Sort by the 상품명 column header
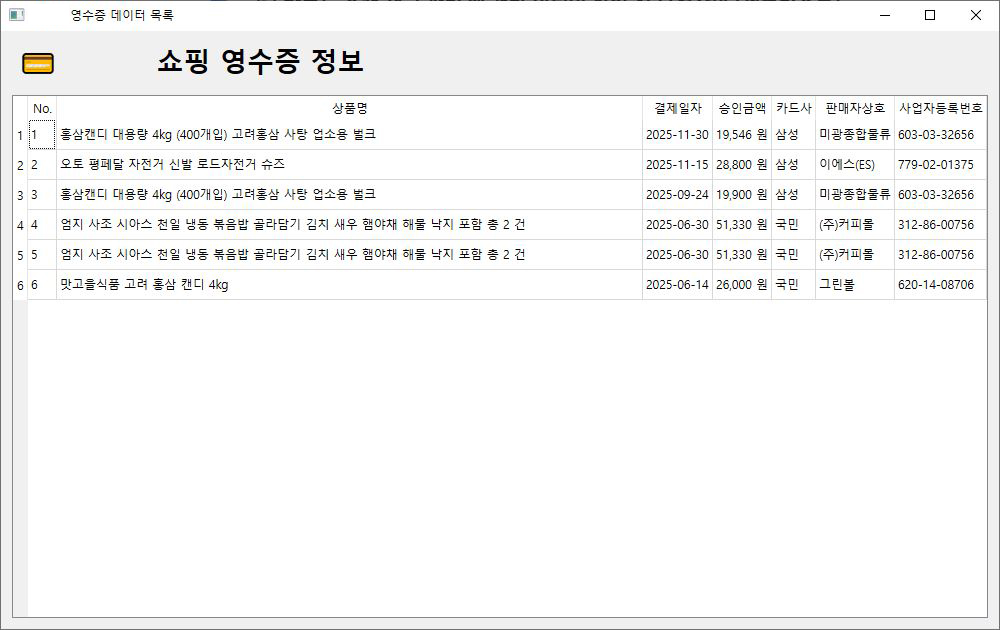This screenshot has width=1000, height=630. click(349, 108)
